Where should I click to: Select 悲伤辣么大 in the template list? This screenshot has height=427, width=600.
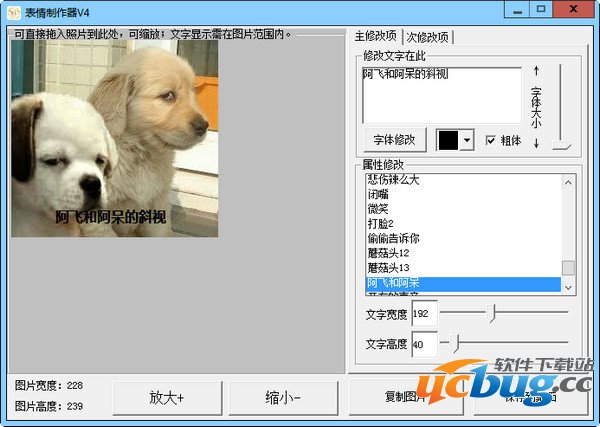pos(392,180)
